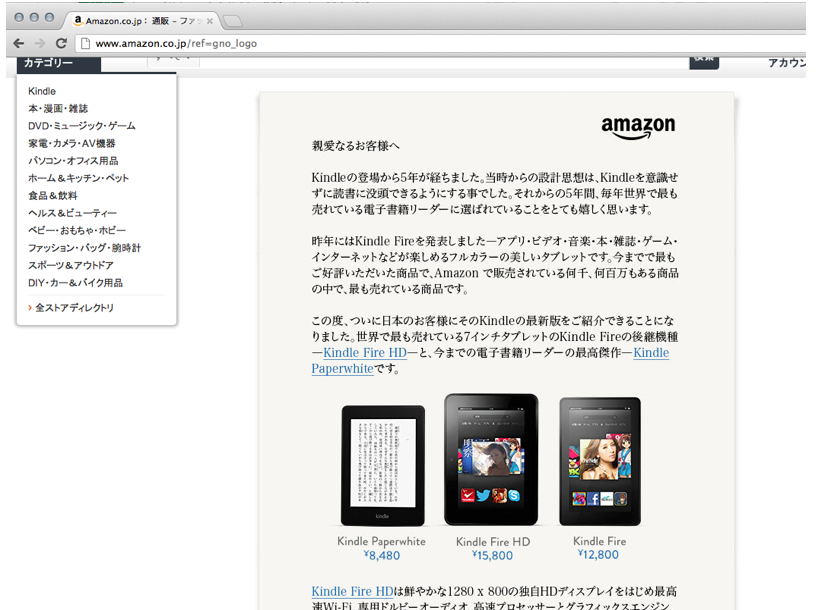Image resolution: width=816 pixels, height=610 pixels.
Task: Select Kindle in the category menu
Action: pyautogui.click(x=42, y=91)
